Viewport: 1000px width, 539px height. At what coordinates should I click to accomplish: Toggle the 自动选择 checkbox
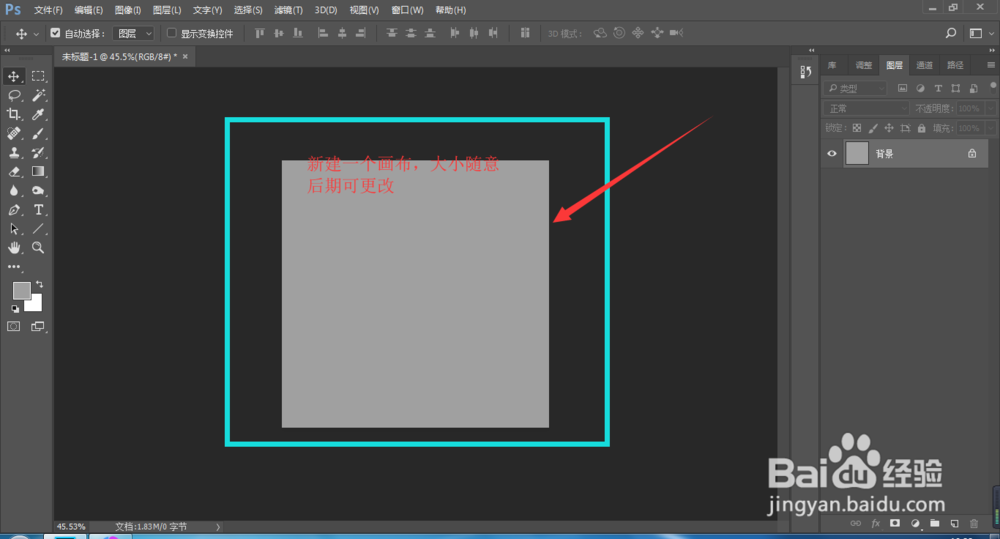pyautogui.click(x=55, y=33)
